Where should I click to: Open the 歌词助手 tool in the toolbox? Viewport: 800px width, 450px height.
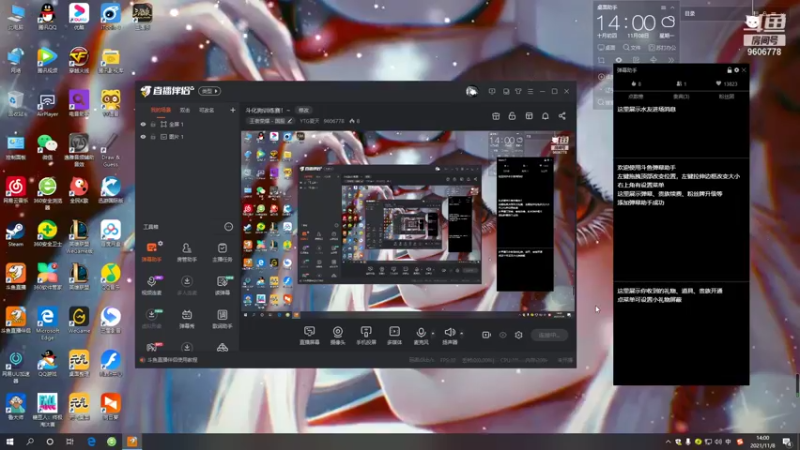pyautogui.click(x=222, y=318)
